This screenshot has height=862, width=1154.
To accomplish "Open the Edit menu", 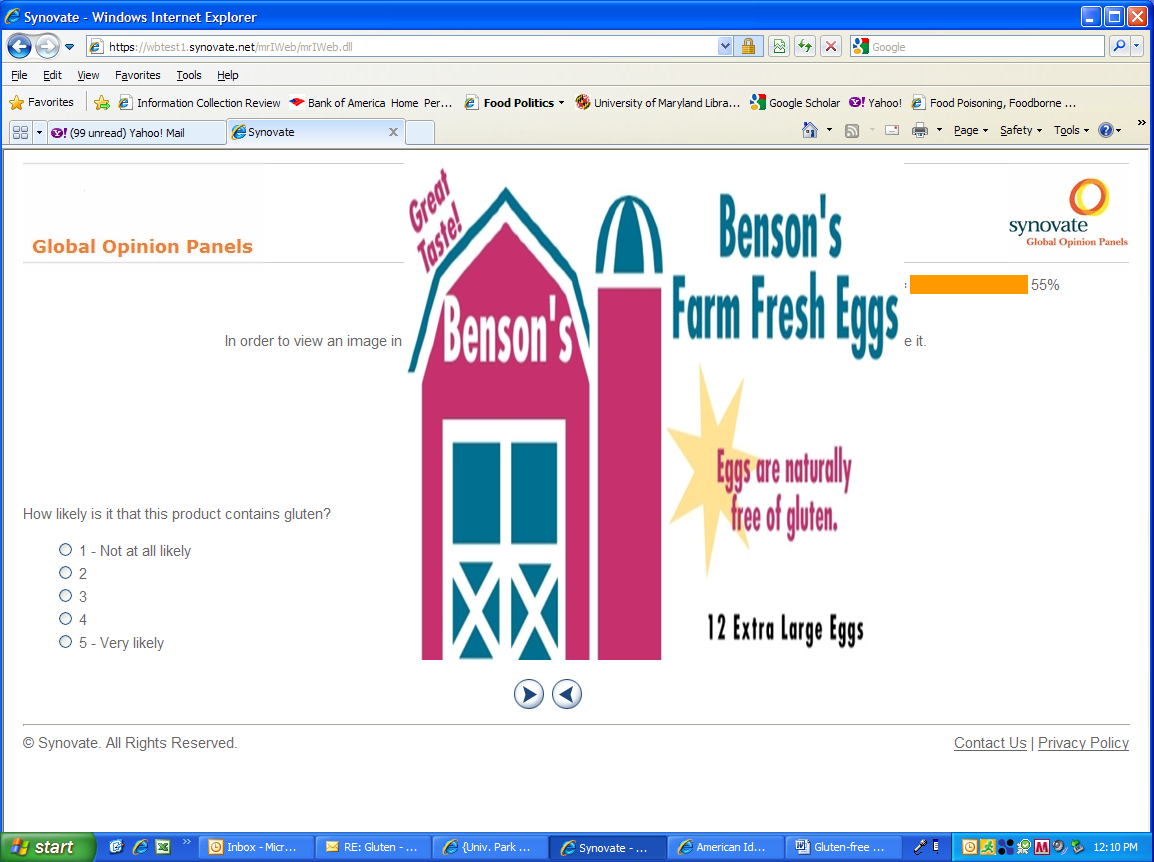I will (52, 75).
